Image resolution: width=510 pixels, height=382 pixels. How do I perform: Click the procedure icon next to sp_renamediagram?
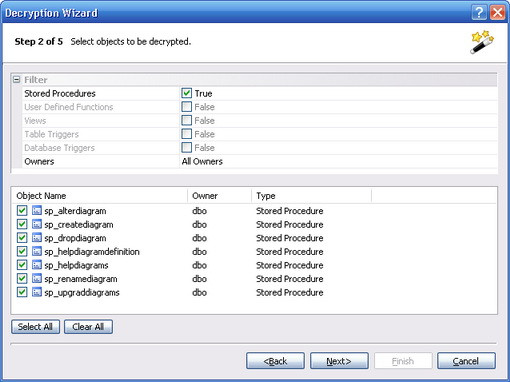37,279
